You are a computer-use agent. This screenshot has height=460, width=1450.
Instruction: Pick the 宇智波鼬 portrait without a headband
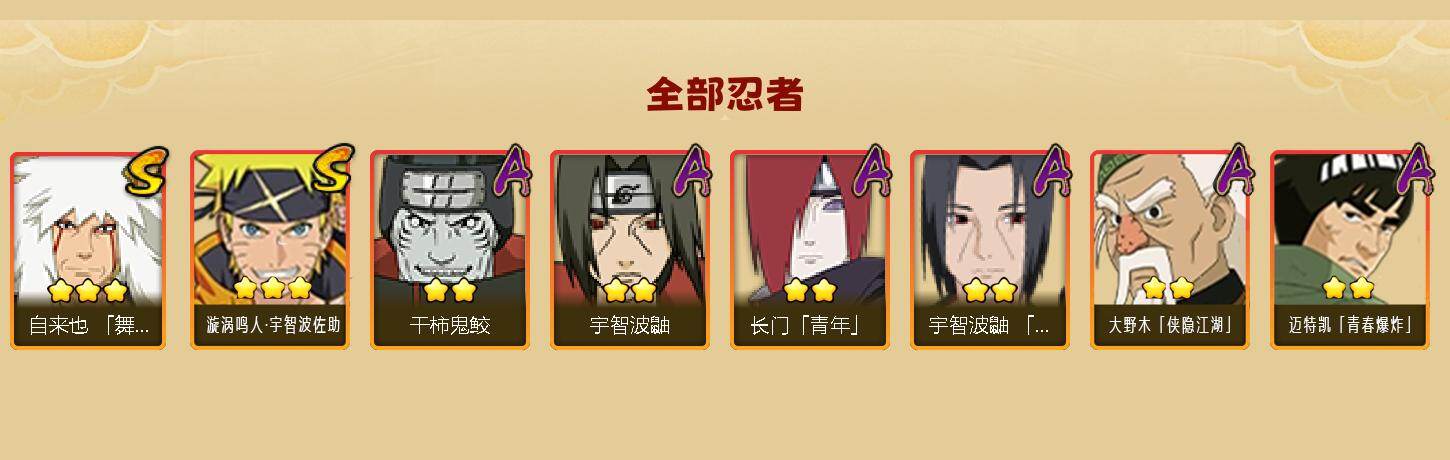pos(990,250)
